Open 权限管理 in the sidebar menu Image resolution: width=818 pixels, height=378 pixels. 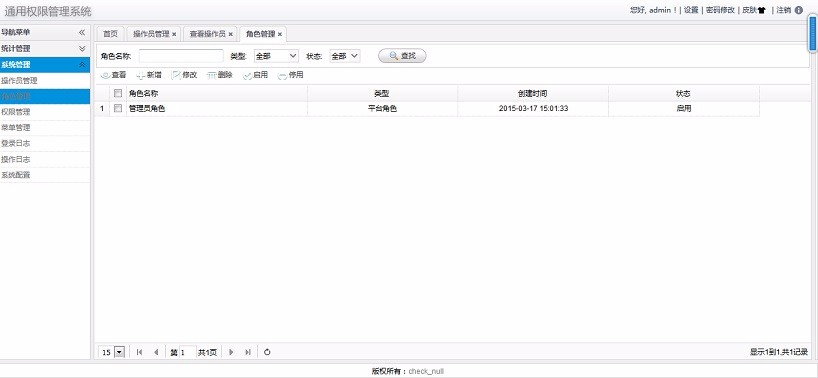pyautogui.click(x=45, y=112)
